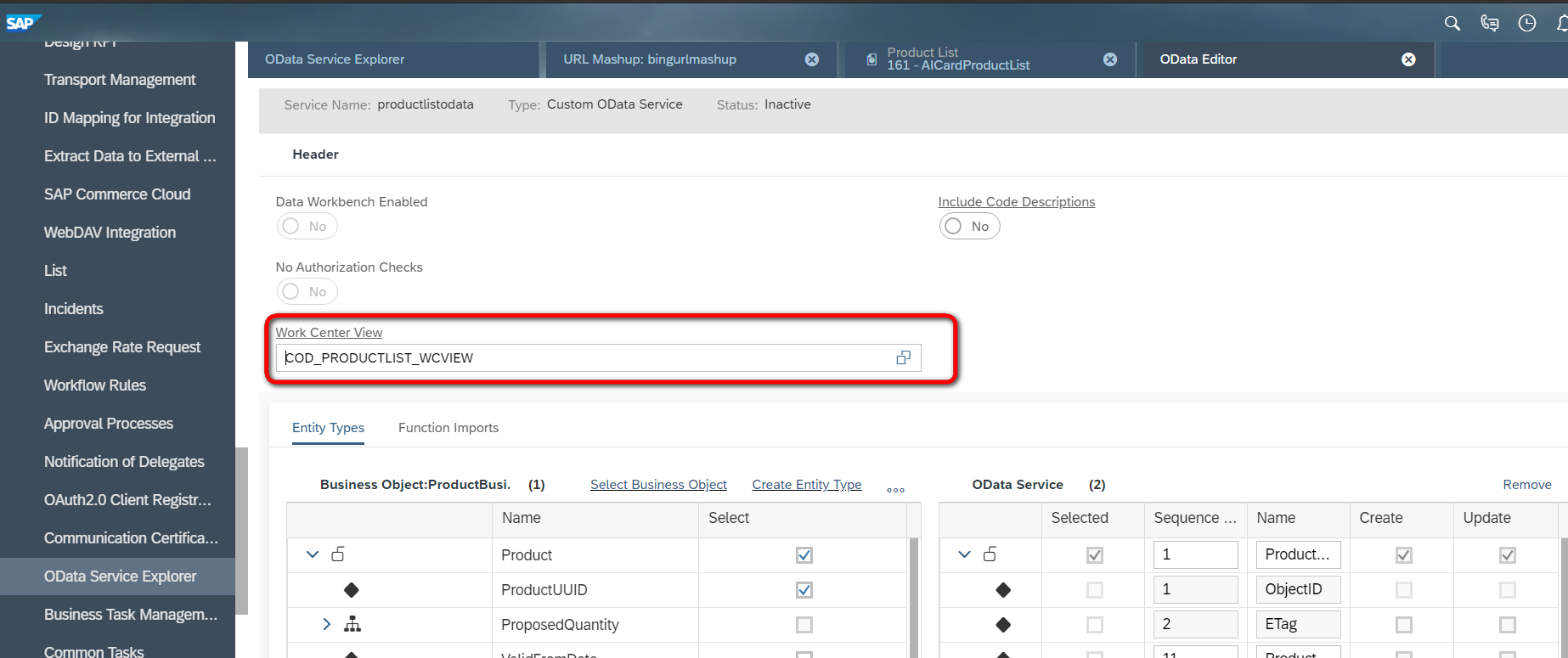This screenshot has height=658, width=1568.
Task: Open the search magnifier in top bar
Action: point(1452,23)
